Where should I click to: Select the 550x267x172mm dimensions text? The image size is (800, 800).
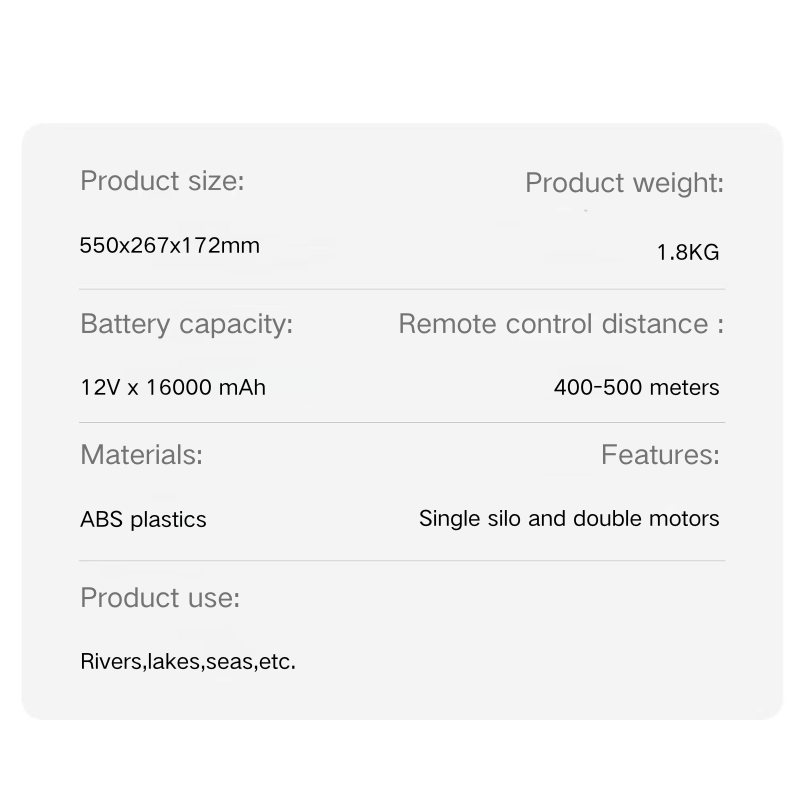(169, 245)
